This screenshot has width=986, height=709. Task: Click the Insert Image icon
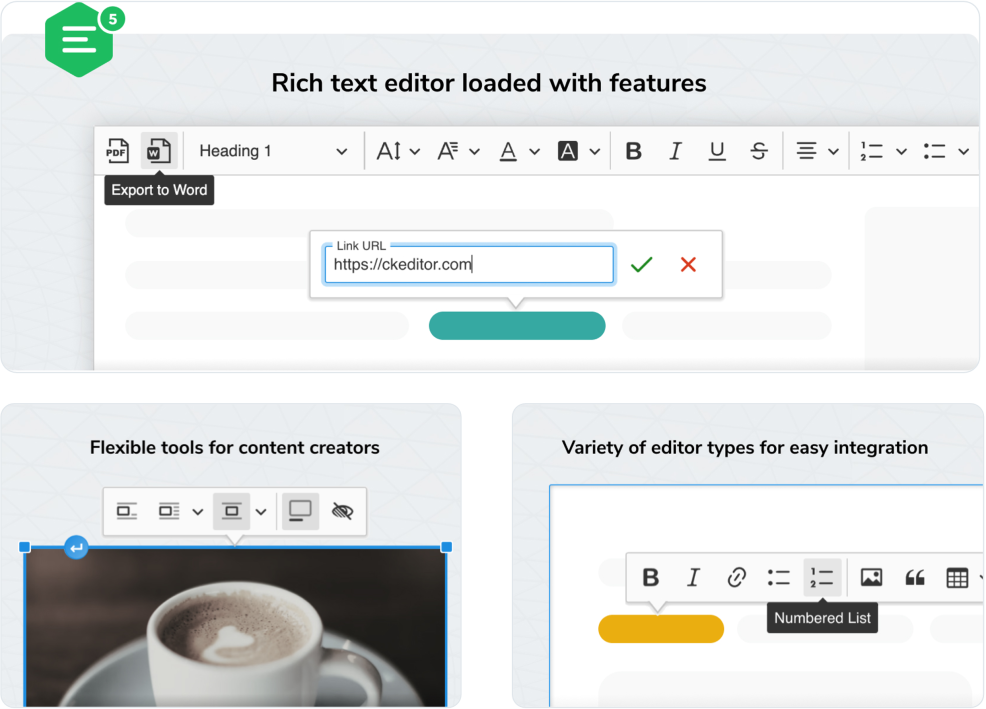pyautogui.click(x=870, y=577)
